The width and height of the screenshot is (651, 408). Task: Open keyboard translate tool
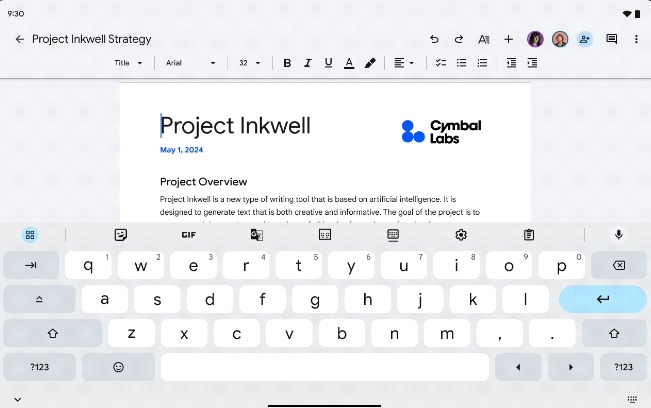coord(257,235)
